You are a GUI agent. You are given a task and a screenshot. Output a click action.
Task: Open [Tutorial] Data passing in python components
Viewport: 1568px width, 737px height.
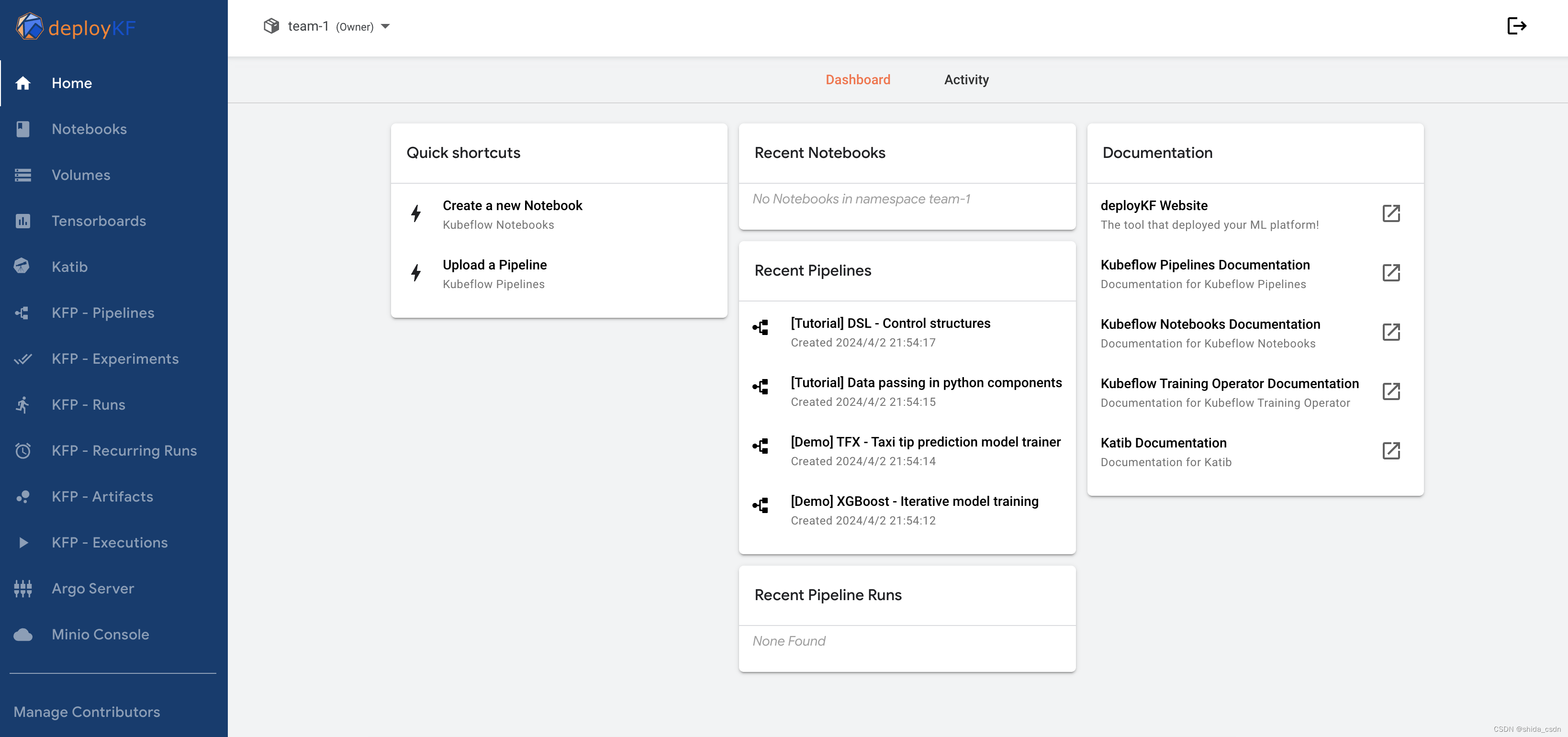click(x=907, y=391)
